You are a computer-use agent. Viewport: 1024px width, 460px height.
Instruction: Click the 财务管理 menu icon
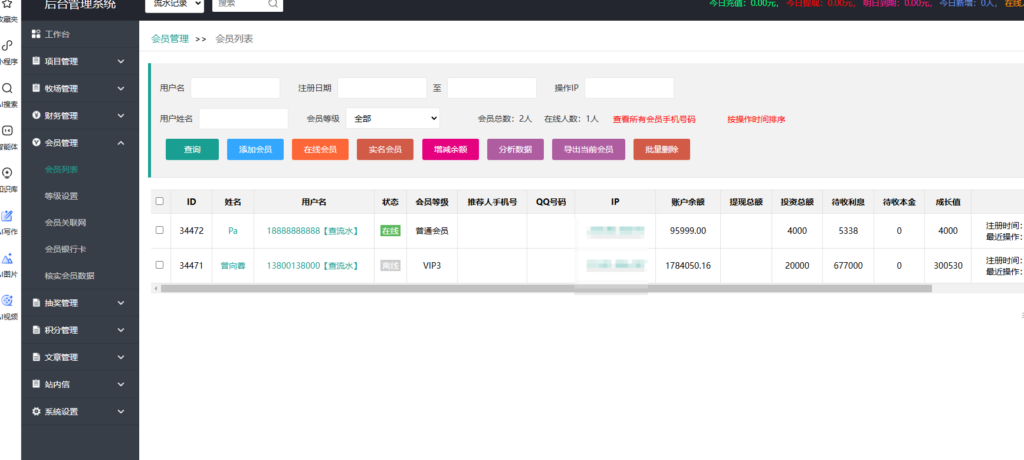click(x=36, y=116)
